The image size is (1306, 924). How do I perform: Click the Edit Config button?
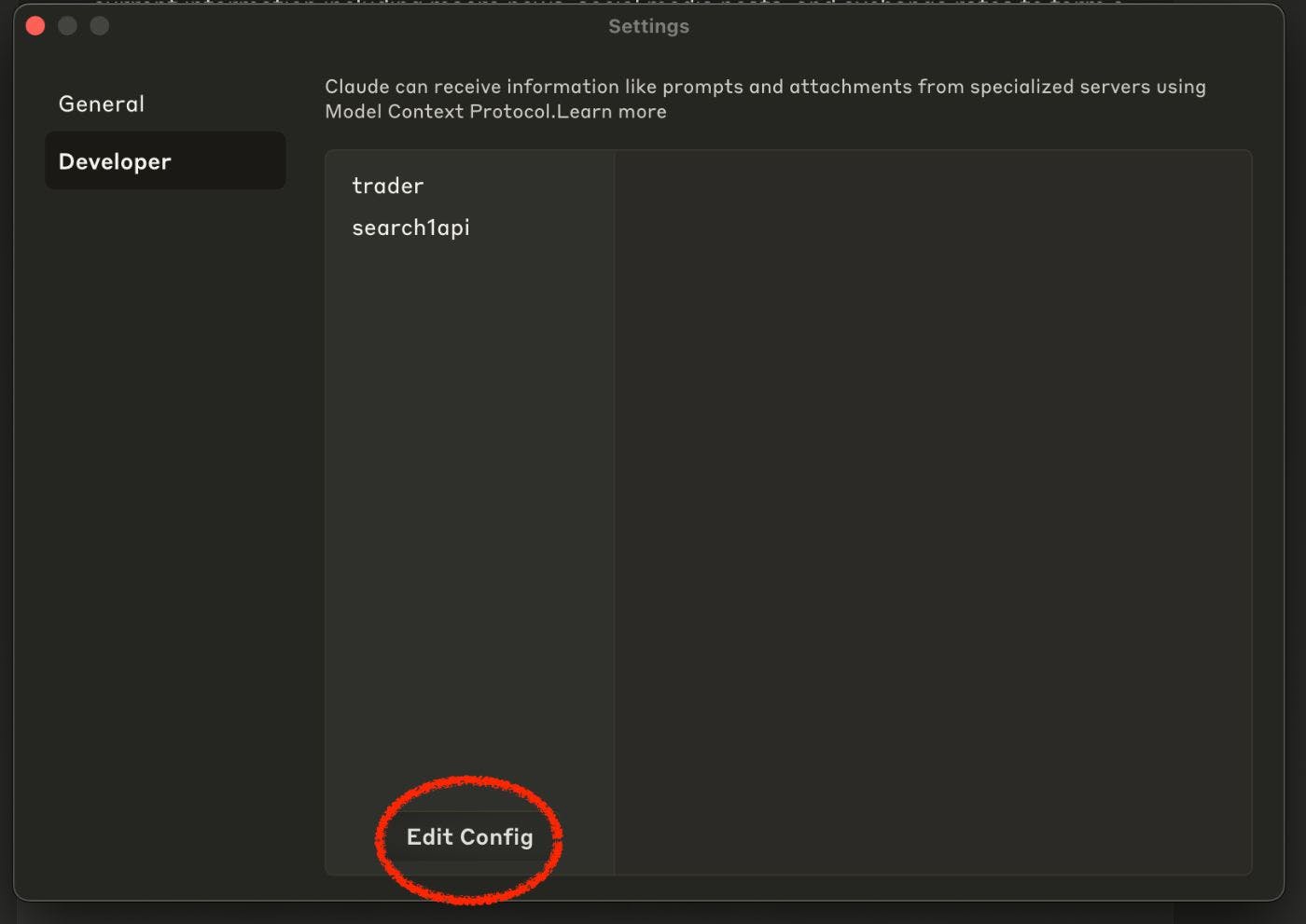pyautogui.click(x=469, y=837)
